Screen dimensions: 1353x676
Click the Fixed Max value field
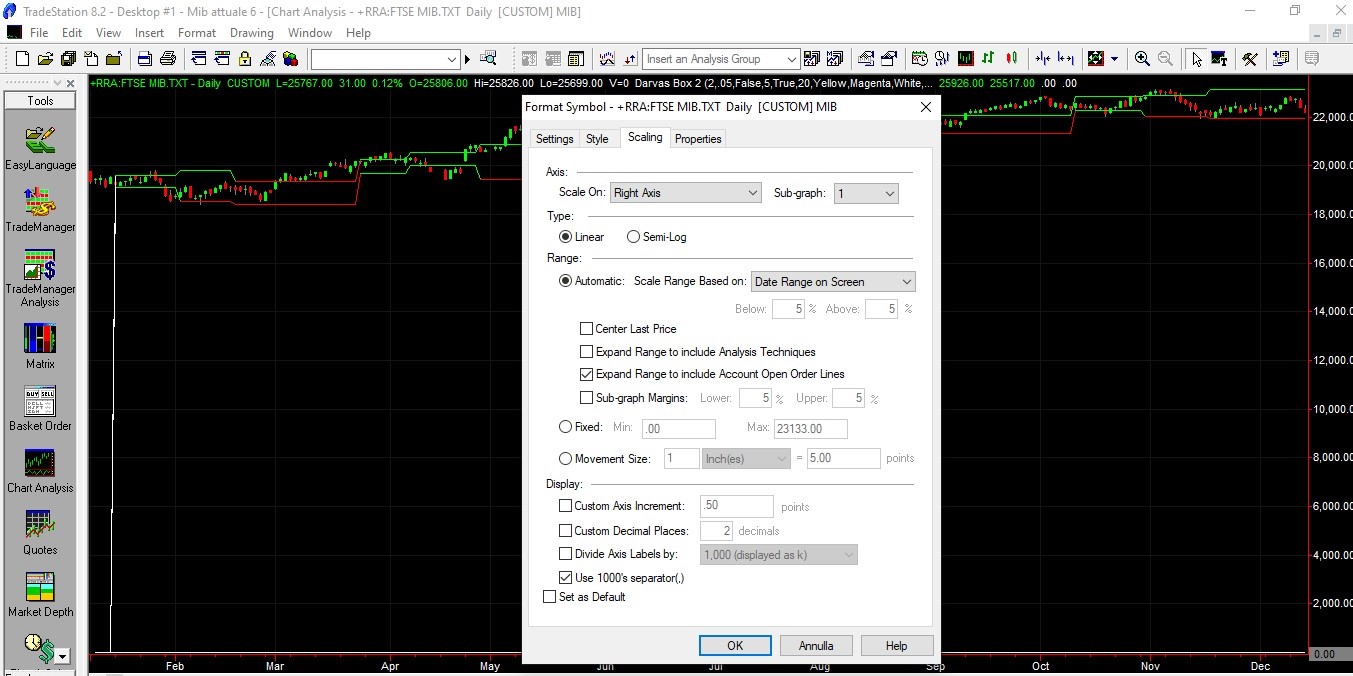click(810, 428)
